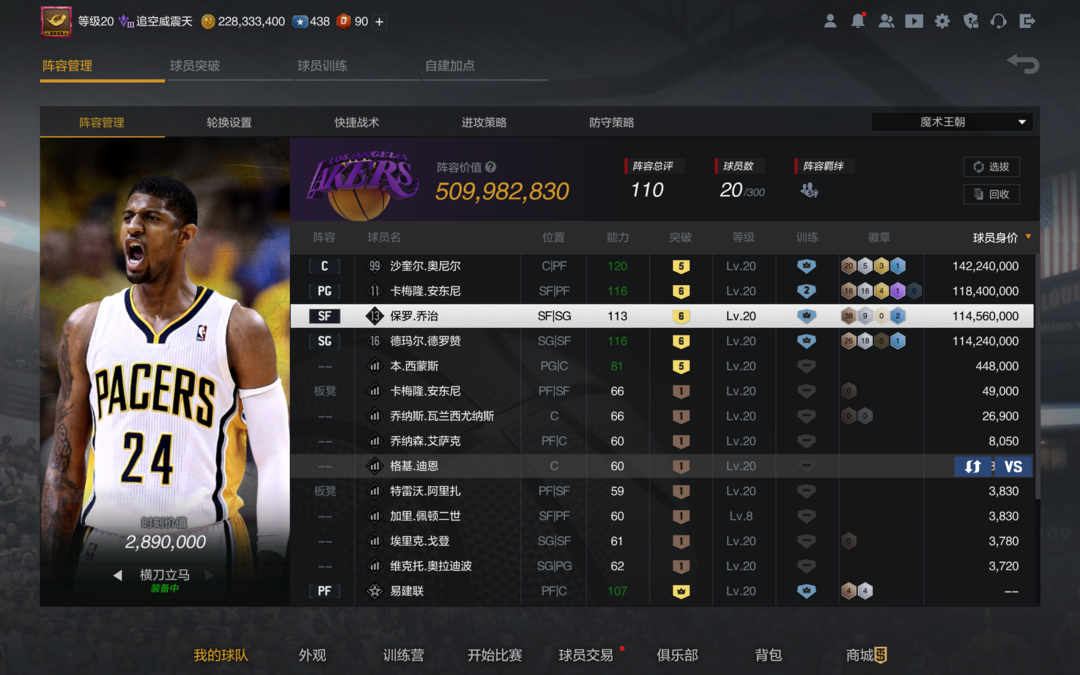1080x675 pixels.
Task: Click the video replay icon
Action: point(914,21)
